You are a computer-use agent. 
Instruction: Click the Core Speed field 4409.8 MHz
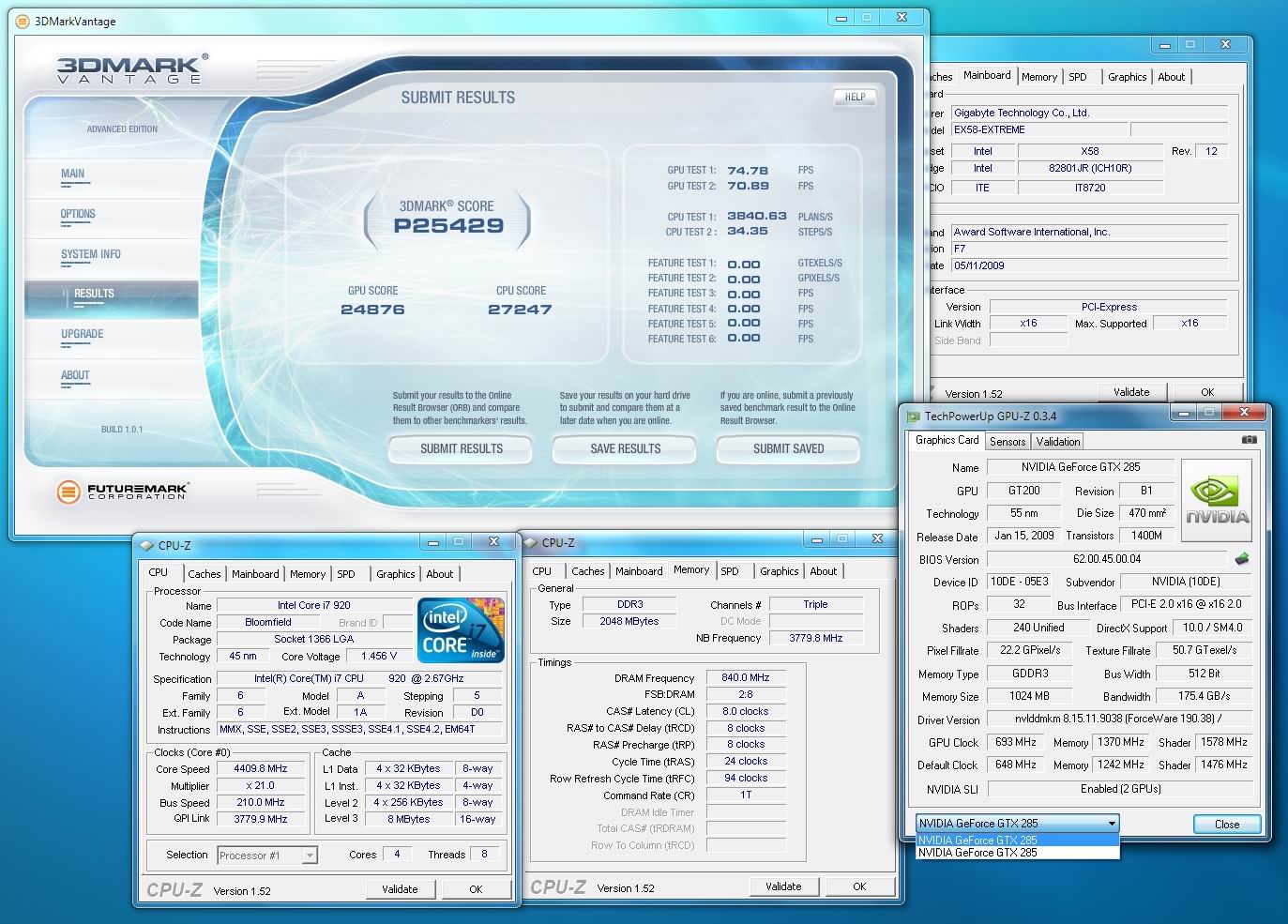[x=261, y=768]
